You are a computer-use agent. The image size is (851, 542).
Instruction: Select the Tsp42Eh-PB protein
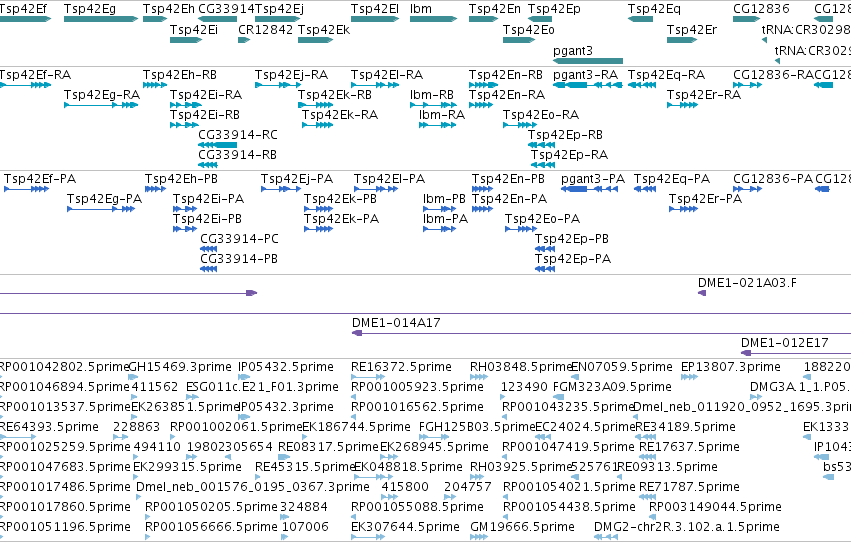(155, 189)
